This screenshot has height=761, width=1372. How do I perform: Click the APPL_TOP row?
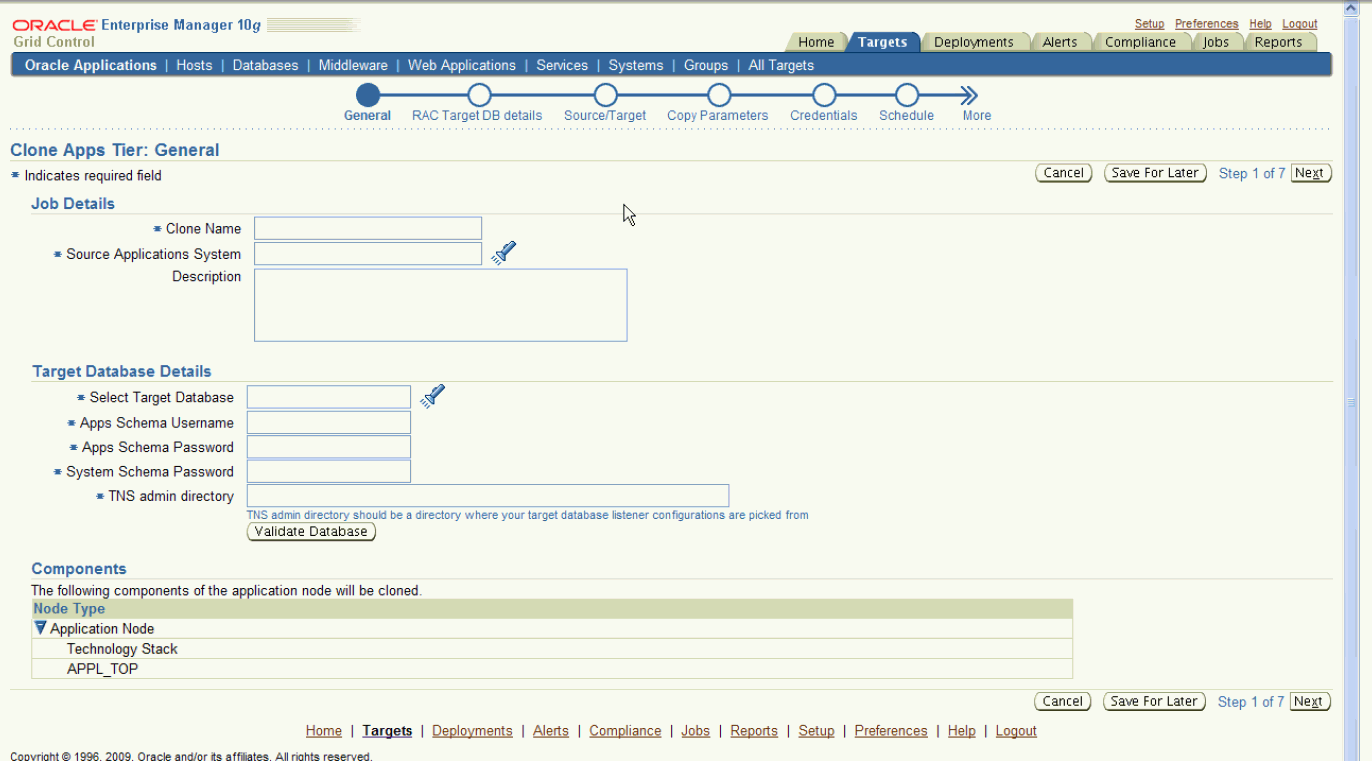pyautogui.click(x=552, y=669)
